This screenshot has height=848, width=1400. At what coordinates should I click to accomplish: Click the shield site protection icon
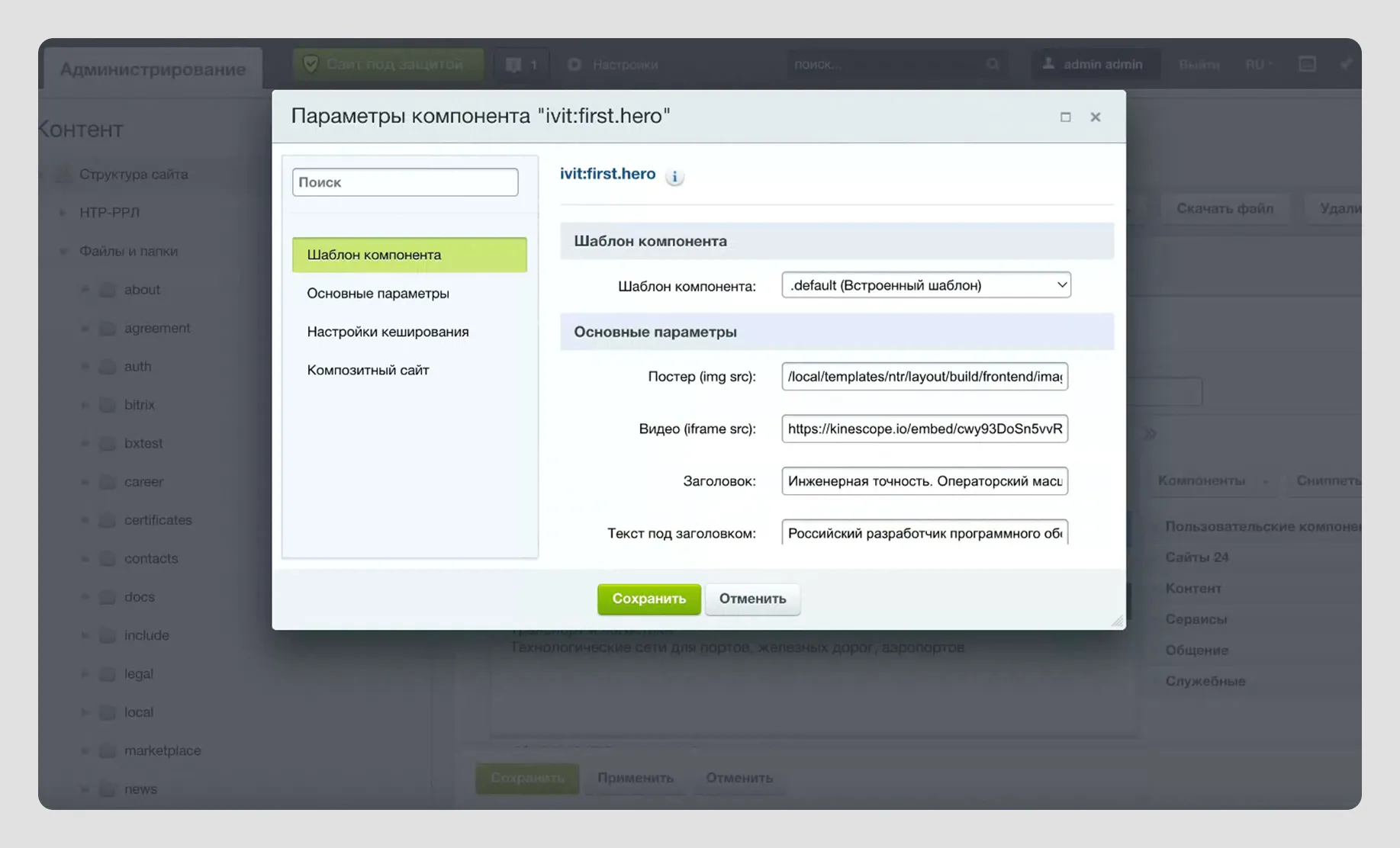point(311,64)
